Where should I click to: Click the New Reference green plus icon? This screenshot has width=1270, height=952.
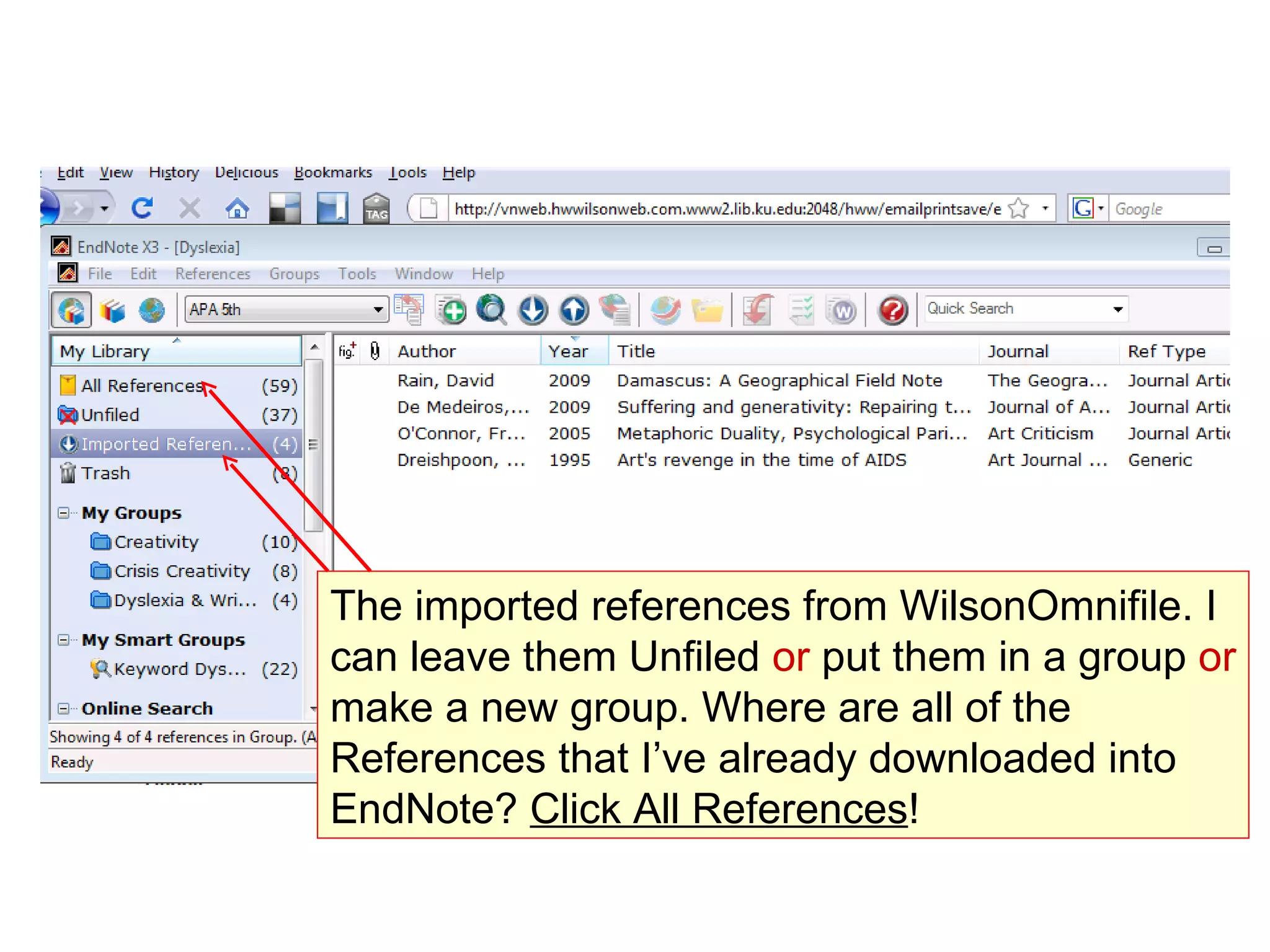[451, 310]
